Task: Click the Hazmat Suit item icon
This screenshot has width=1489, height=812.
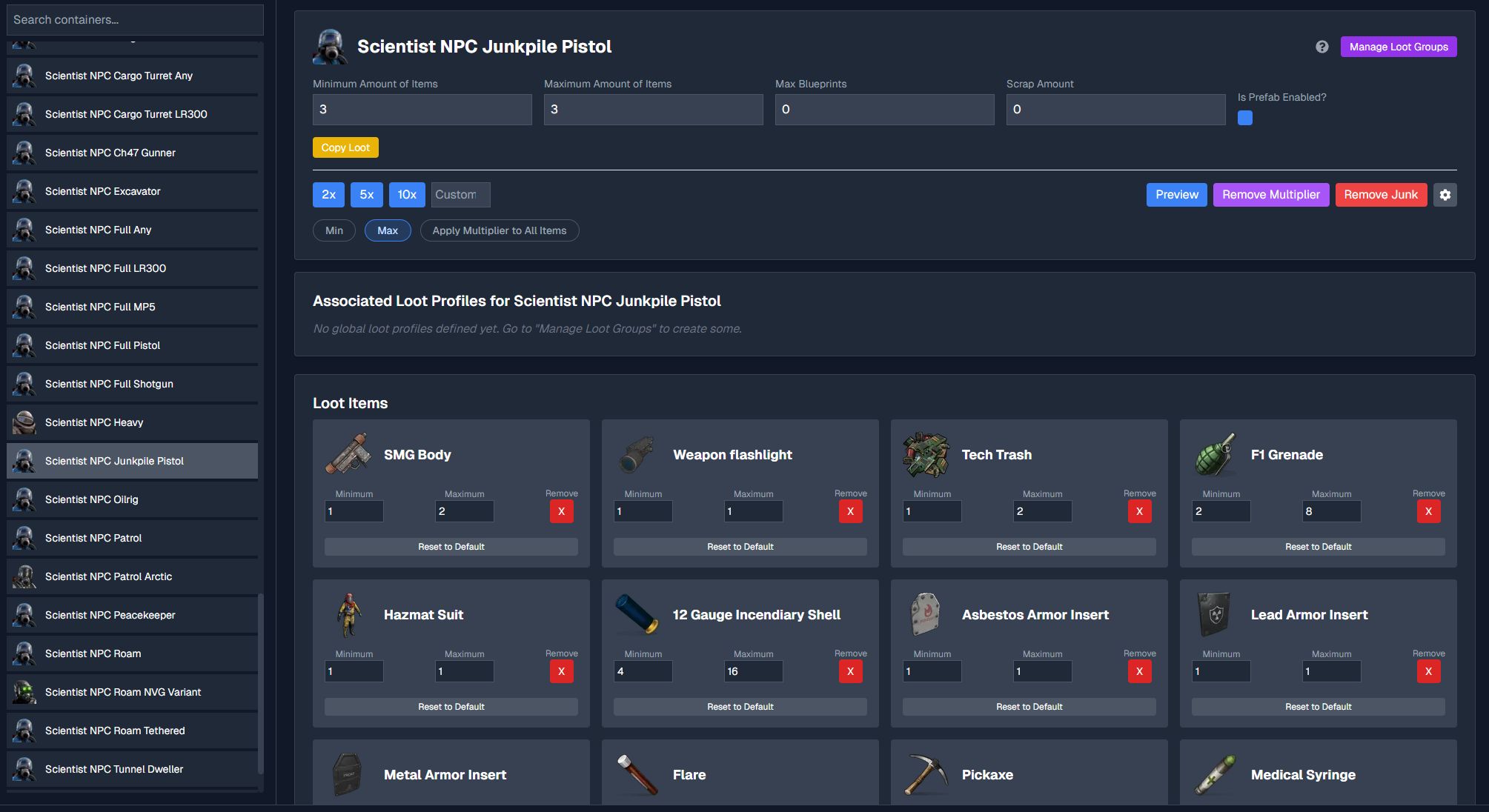Action: (348, 614)
